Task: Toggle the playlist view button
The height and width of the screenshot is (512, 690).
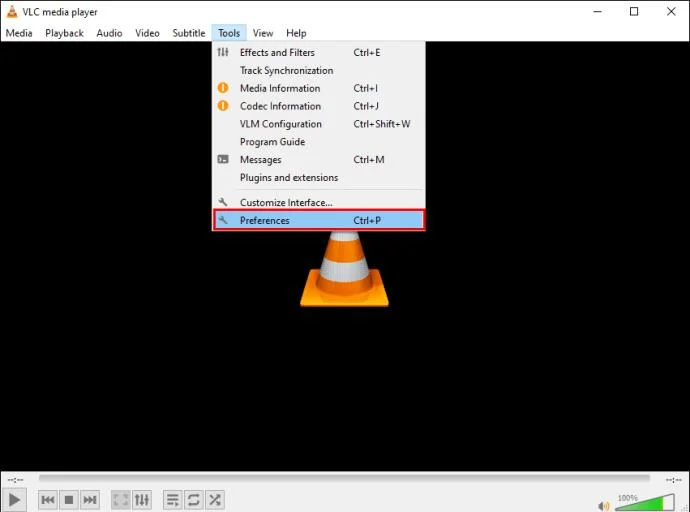Action: click(172, 500)
